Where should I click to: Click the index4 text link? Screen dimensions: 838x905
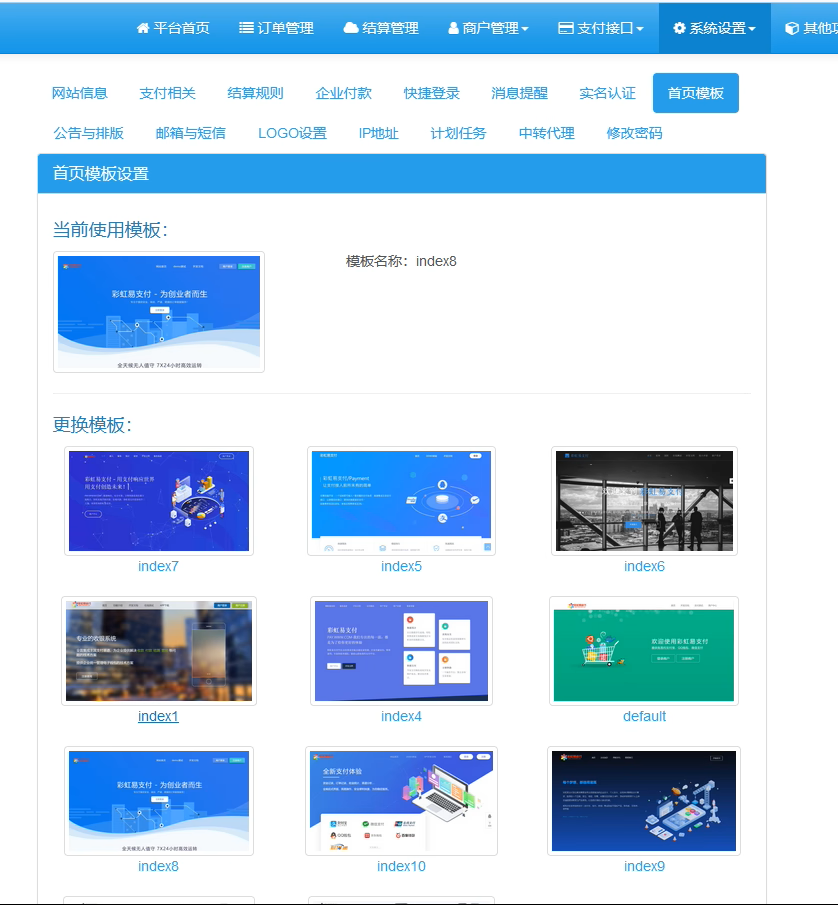click(x=401, y=716)
